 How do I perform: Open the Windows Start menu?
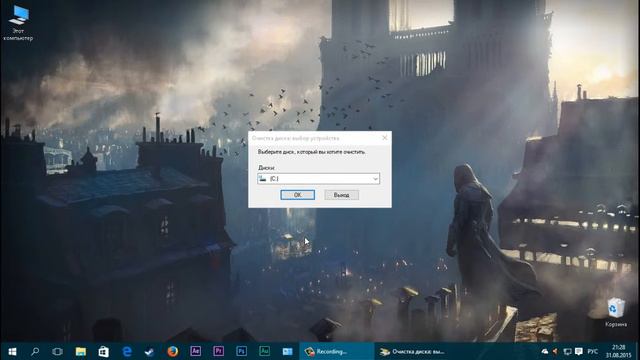click(x=12, y=351)
